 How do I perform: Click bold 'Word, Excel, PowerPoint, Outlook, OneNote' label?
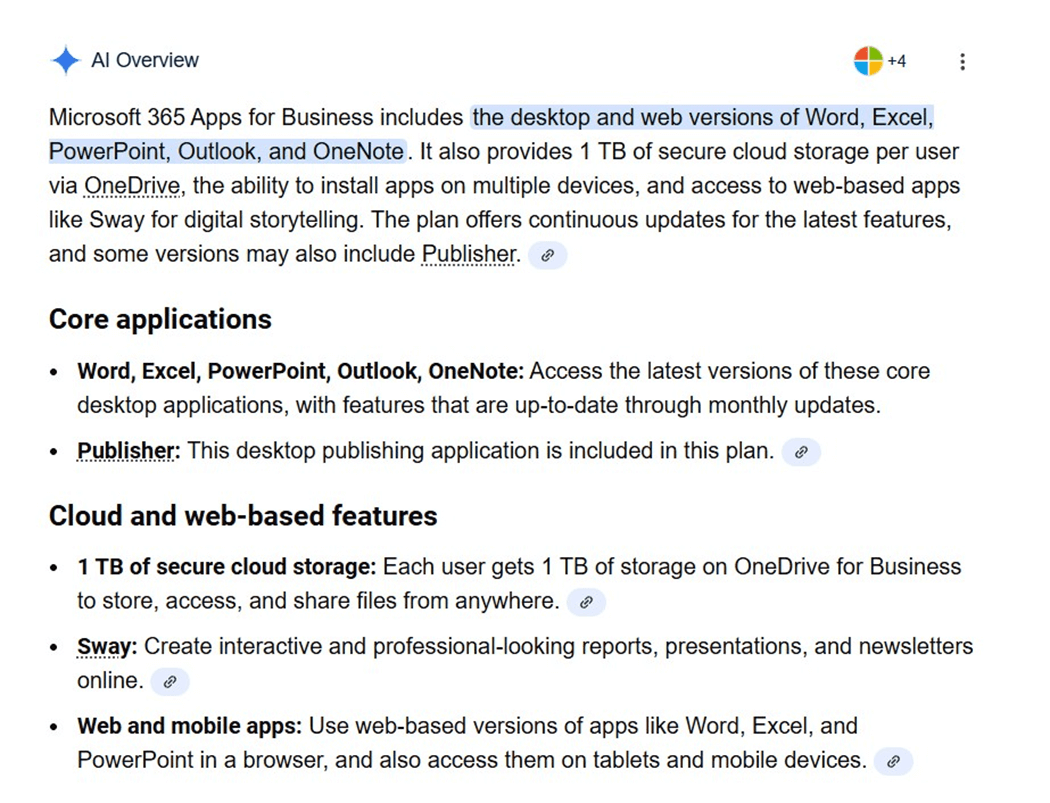click(300, 372)
